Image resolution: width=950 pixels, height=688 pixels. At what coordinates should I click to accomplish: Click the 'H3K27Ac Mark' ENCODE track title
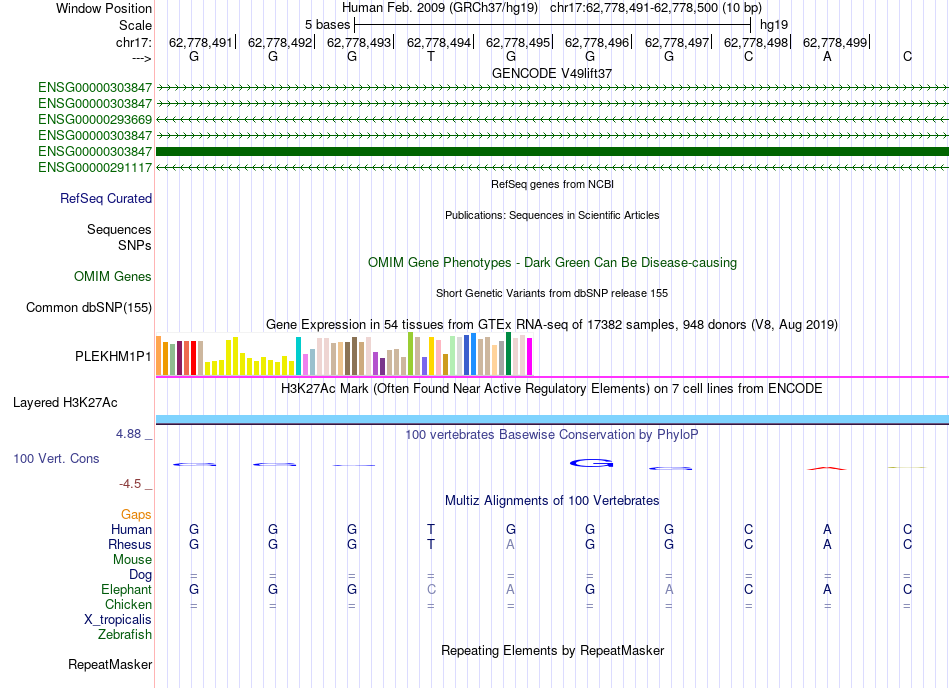[552, 388]
